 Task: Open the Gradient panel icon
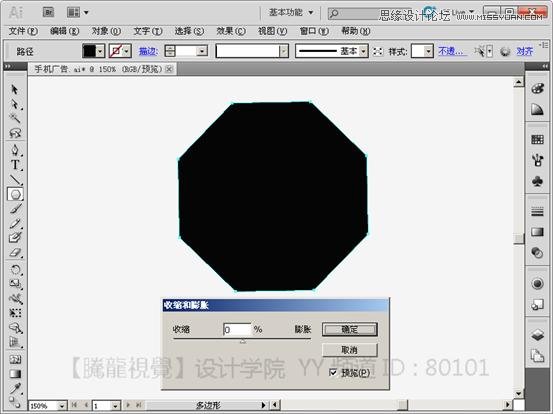coord(537,232)
